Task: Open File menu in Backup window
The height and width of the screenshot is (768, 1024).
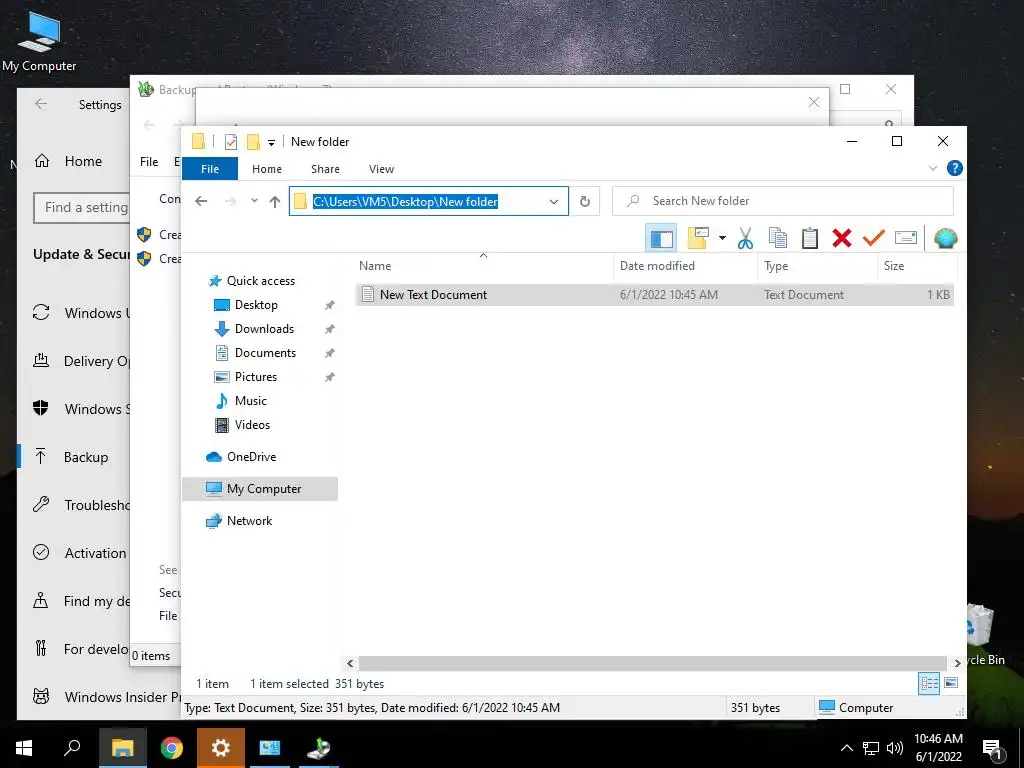Action: (149, 161)
